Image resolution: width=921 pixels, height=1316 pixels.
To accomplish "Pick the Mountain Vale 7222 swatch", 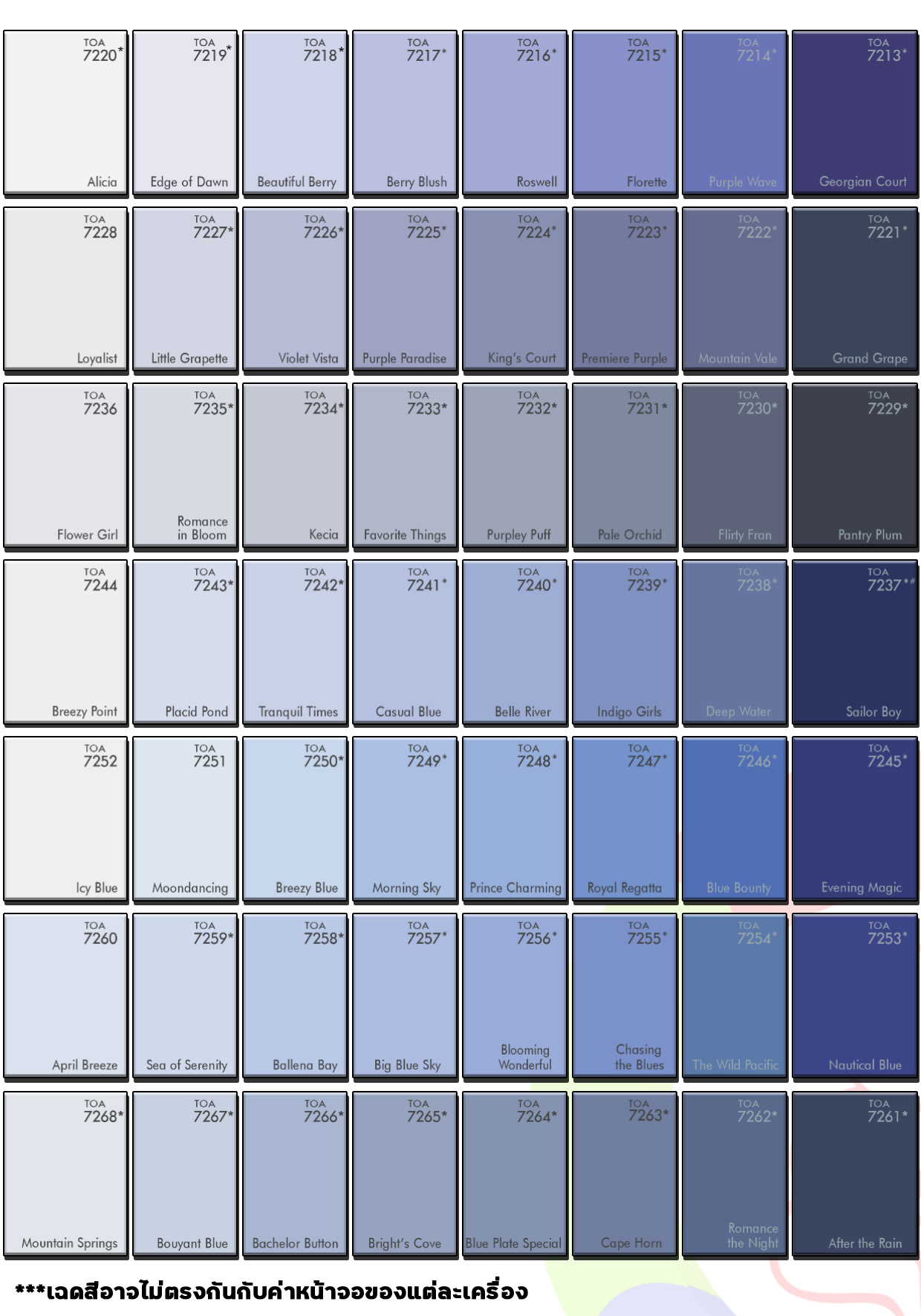I will pyautogui.click(x=735, y=290).
